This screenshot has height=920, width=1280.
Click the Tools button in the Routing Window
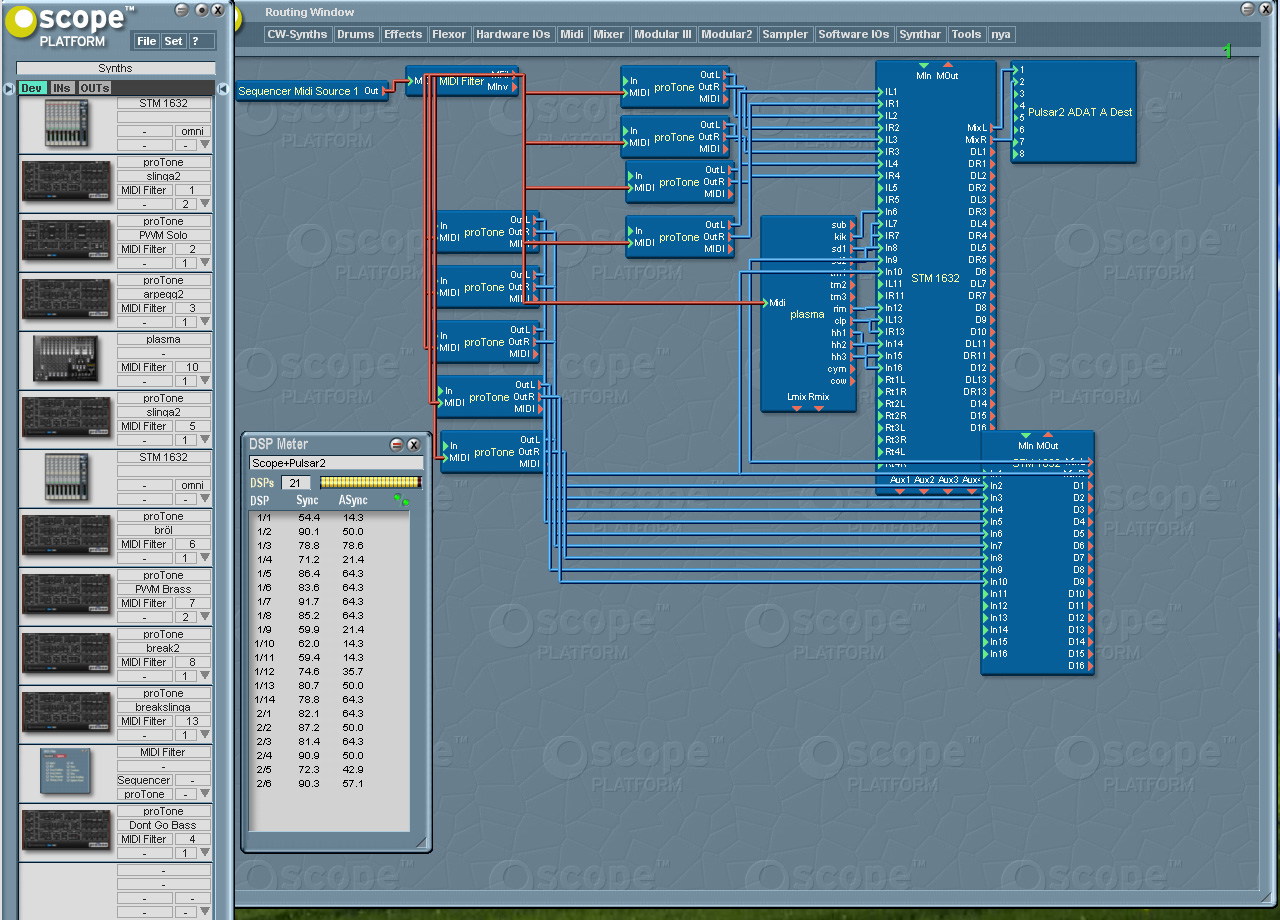(966, 33)
